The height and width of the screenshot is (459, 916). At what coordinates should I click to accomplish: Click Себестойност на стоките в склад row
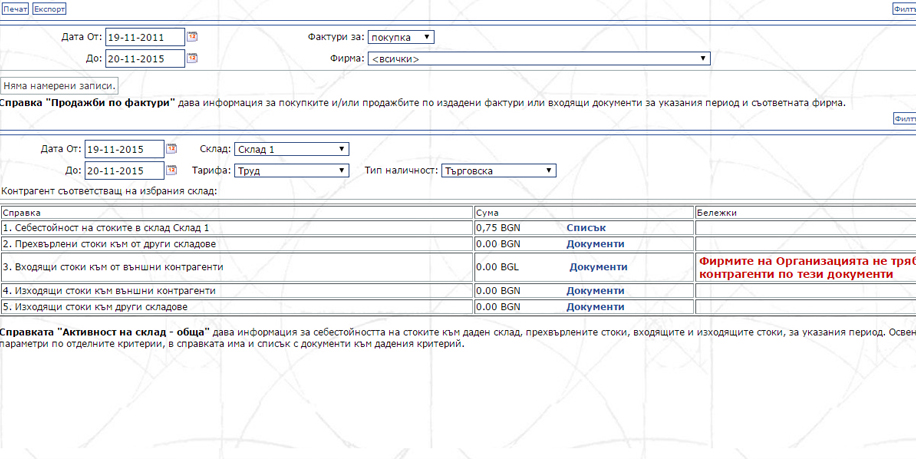coord(237,228)
